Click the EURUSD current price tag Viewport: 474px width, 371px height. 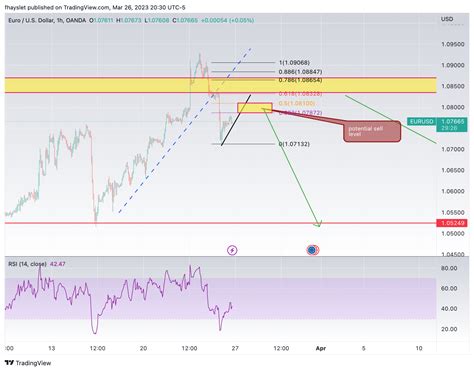[x=437, y=125]
